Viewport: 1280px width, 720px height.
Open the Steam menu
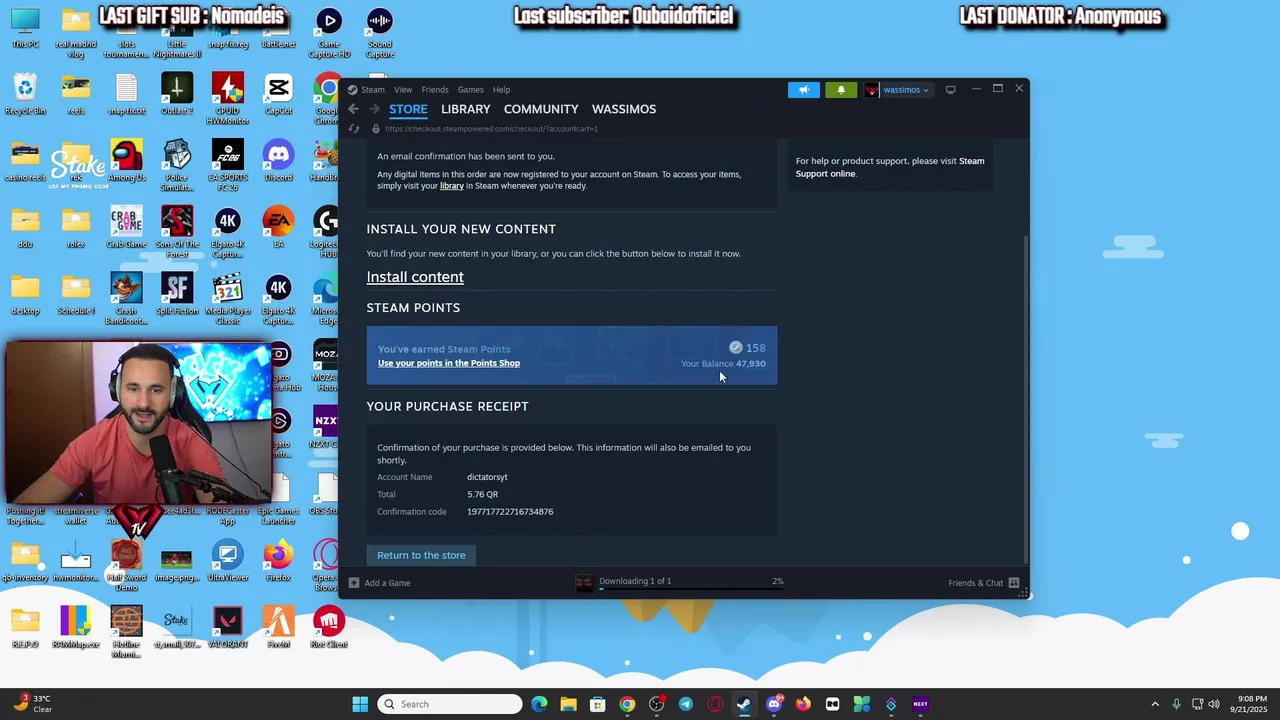click(x=372, y=90)
